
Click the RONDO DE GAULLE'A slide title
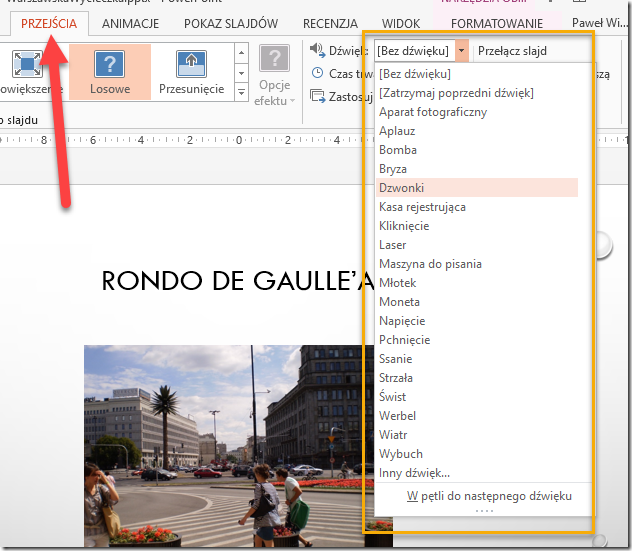(x=239, y=281)
